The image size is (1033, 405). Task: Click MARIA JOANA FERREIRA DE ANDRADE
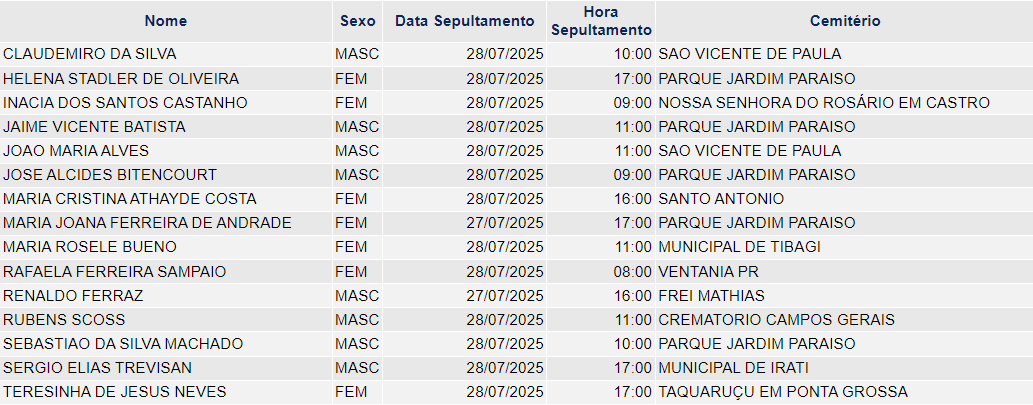(147, 223)
